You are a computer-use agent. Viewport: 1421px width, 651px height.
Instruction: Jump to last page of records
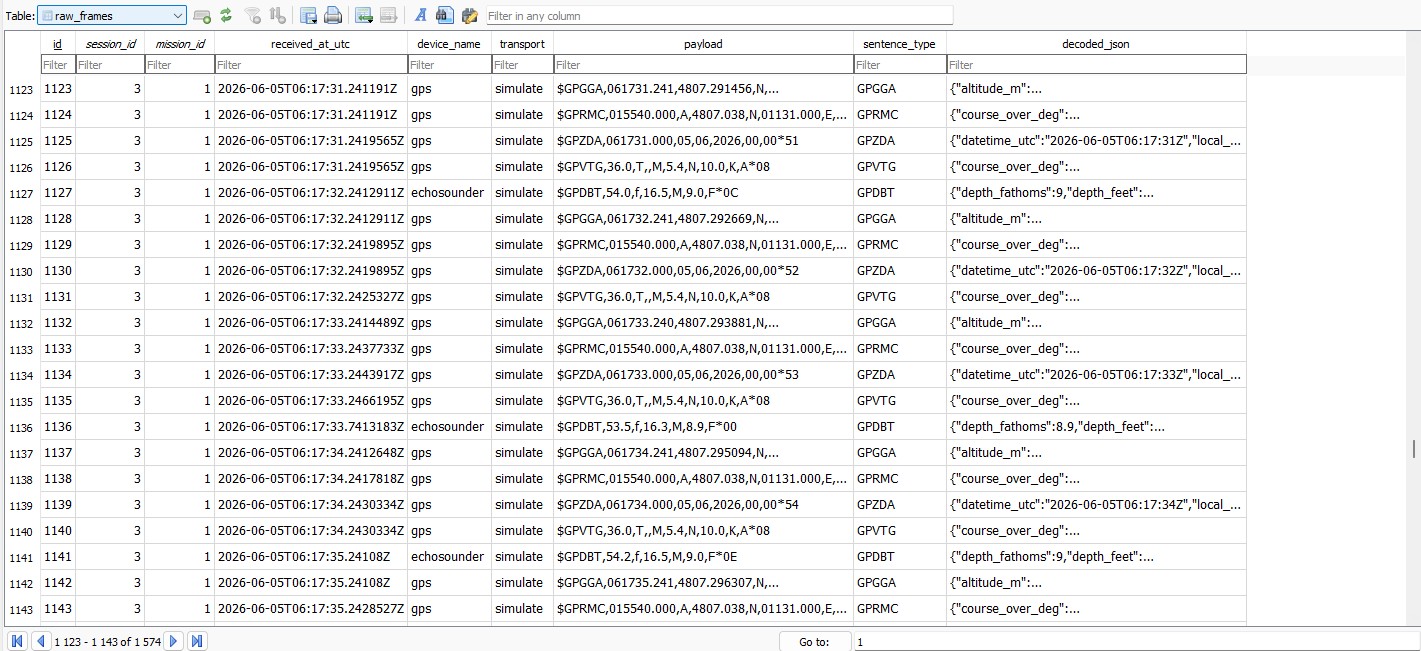197,641
